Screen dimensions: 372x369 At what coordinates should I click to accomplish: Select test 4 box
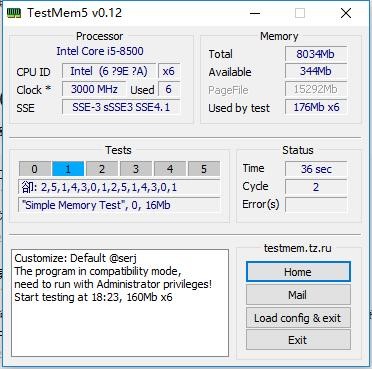click(170, 169)
